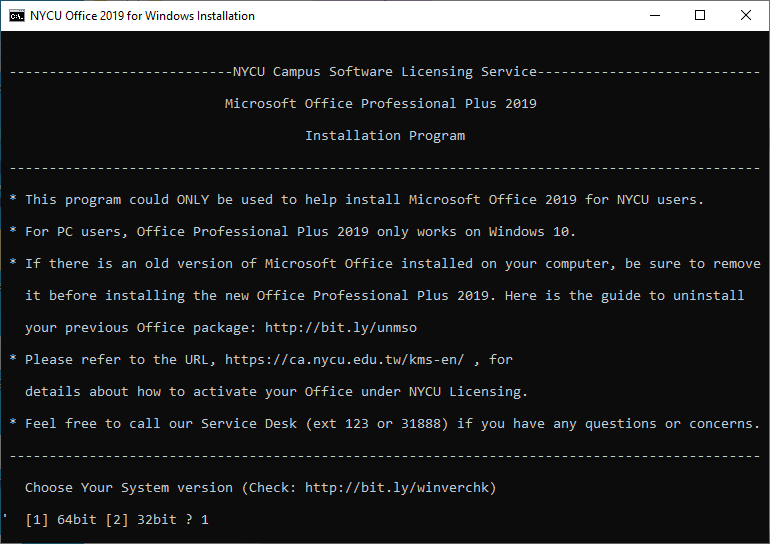Viewport: 770px width, 544px height.
Task: Click the 'NYCU Campus Software Licensing Service' header
Action: click(x=385, y=71)
